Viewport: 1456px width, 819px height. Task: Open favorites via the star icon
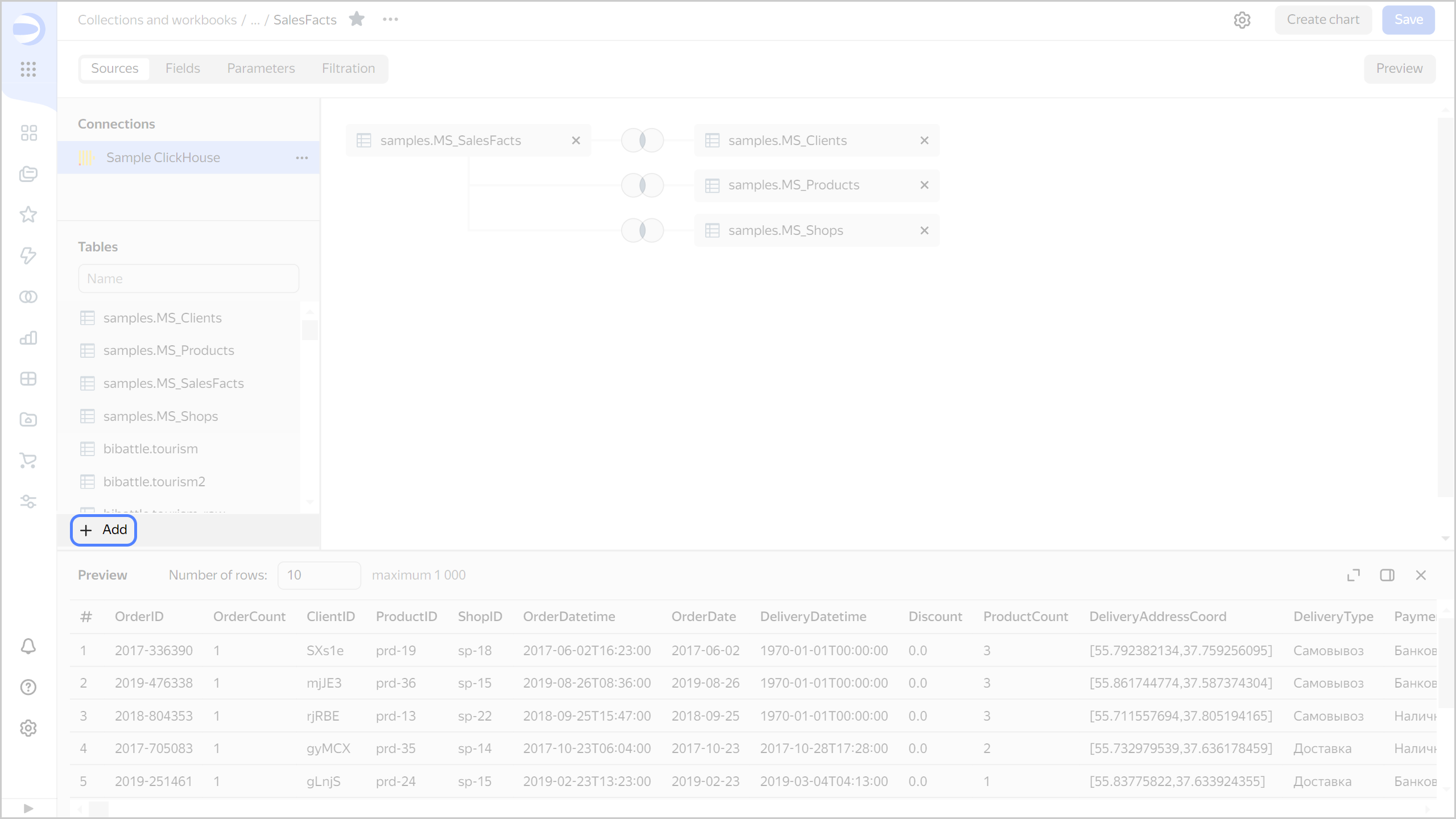tap(28, 214)
